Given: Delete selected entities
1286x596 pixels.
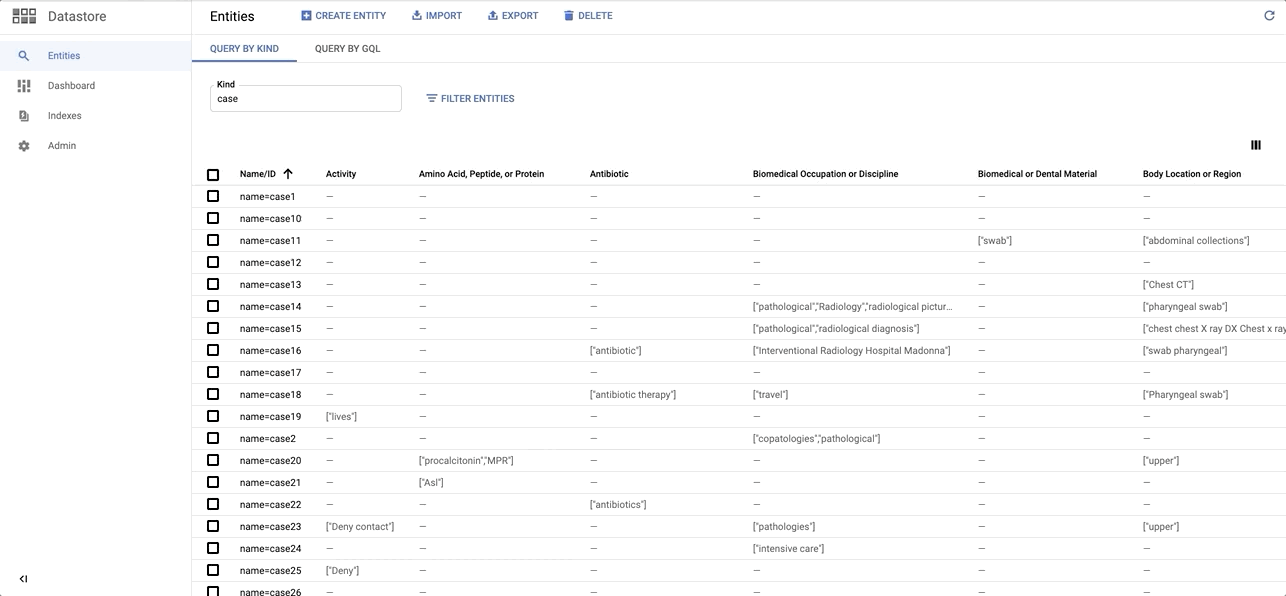Looking at the screenshot, I should pos(588,16).
